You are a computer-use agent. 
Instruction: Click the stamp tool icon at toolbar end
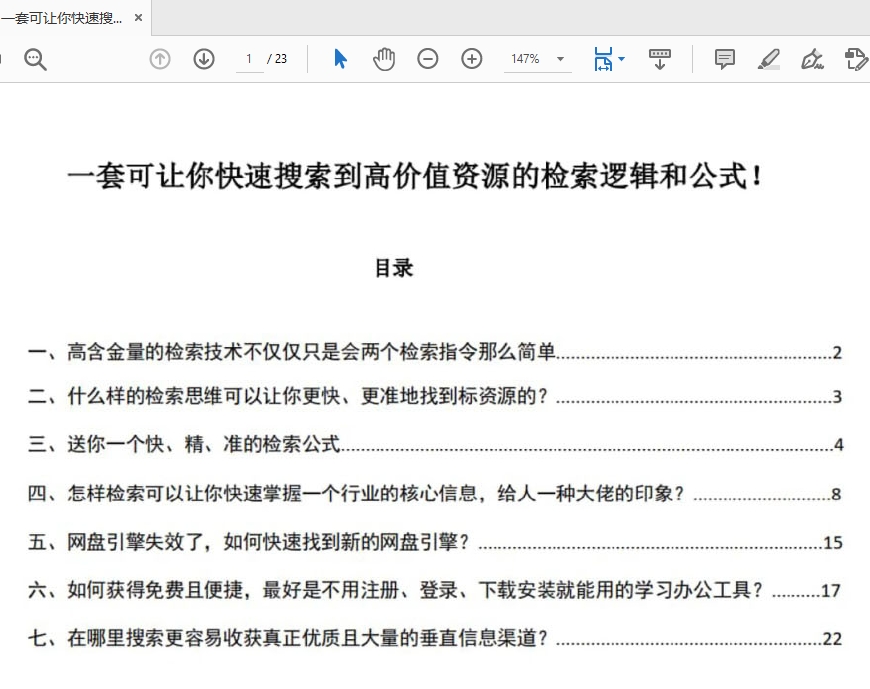pos(855,59)
